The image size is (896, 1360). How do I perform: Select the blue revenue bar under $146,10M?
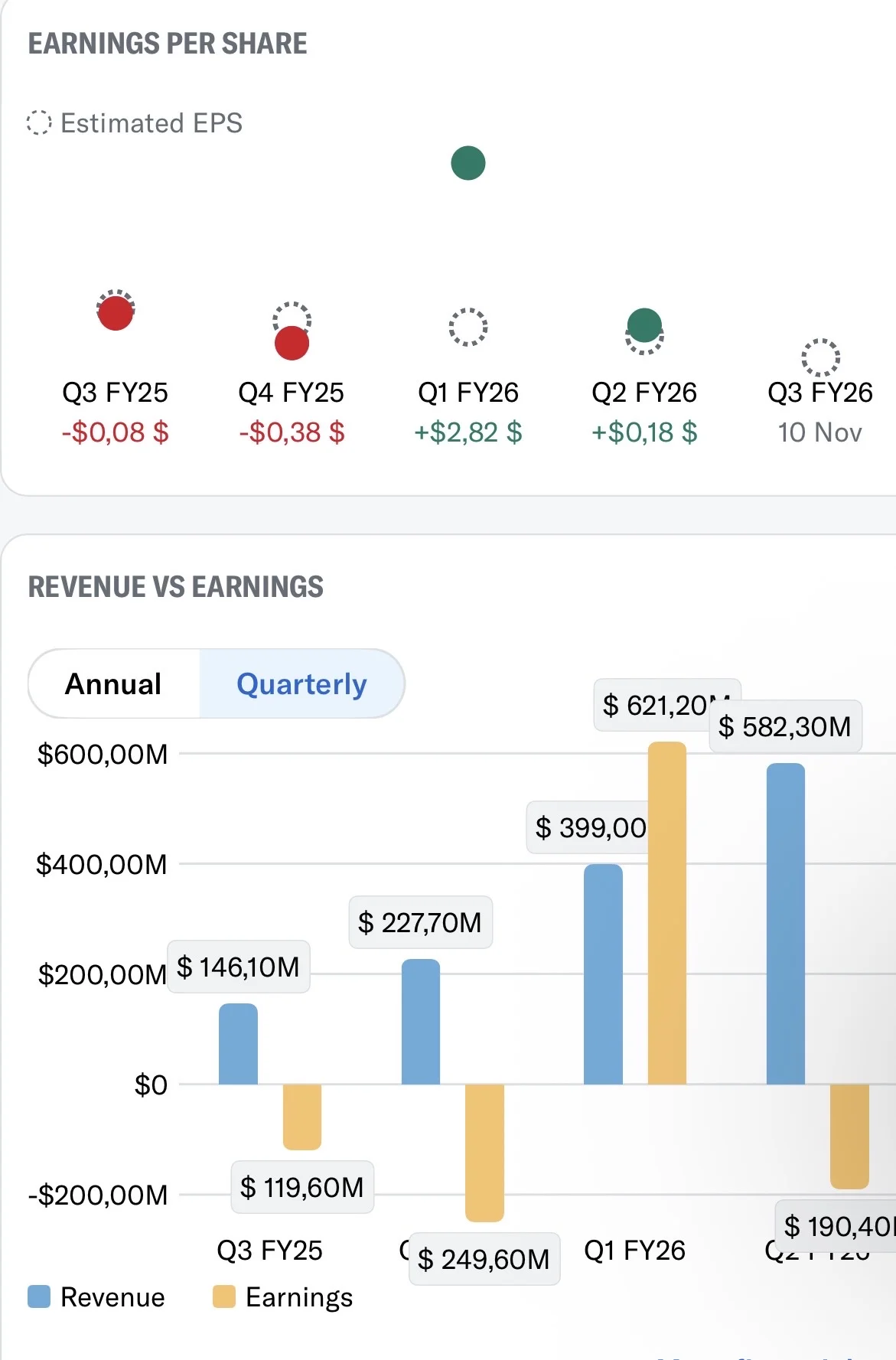click(x=238, y=1044)
